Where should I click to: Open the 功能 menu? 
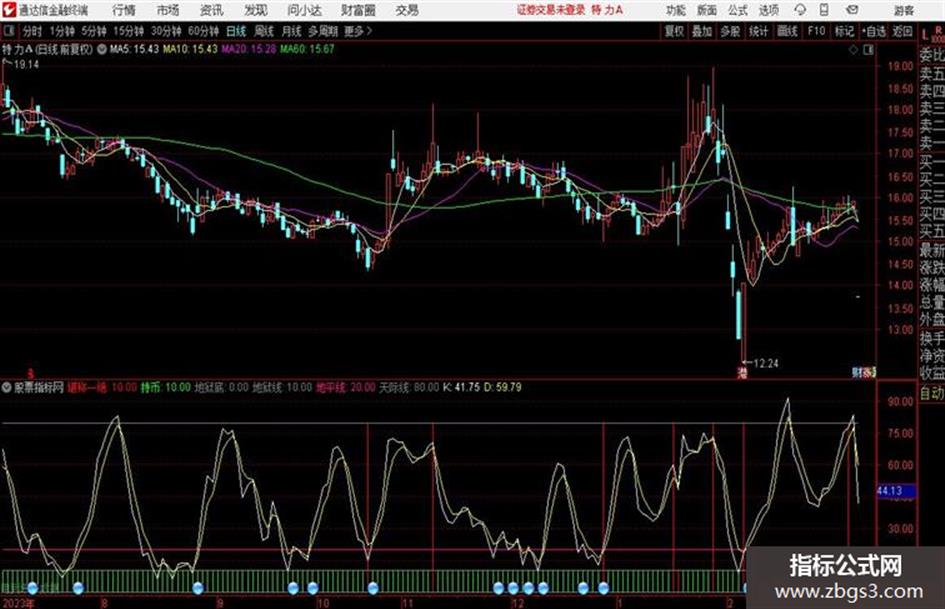click(x=676, y=10)
